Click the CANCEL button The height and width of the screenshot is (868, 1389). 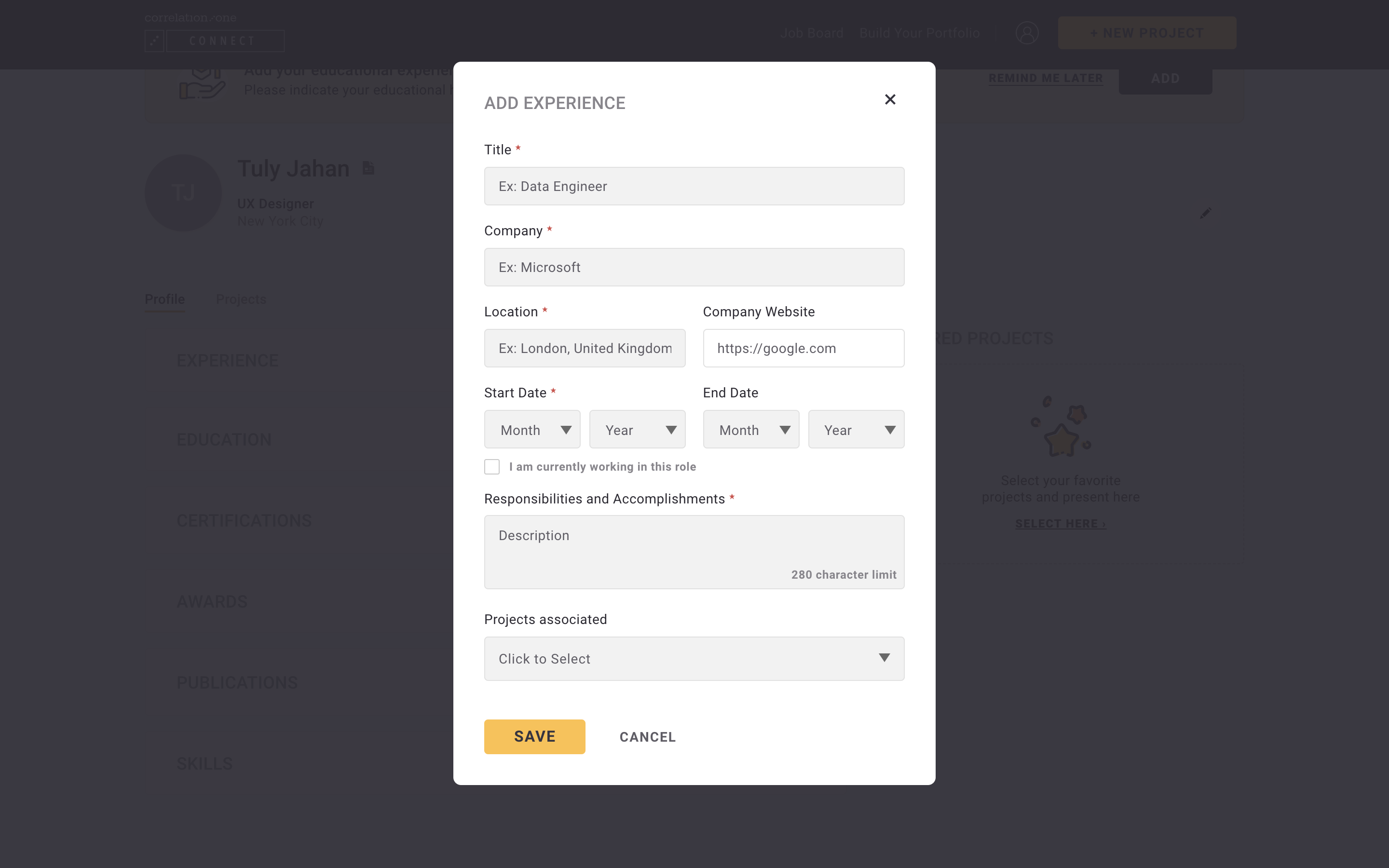[647, 736]
